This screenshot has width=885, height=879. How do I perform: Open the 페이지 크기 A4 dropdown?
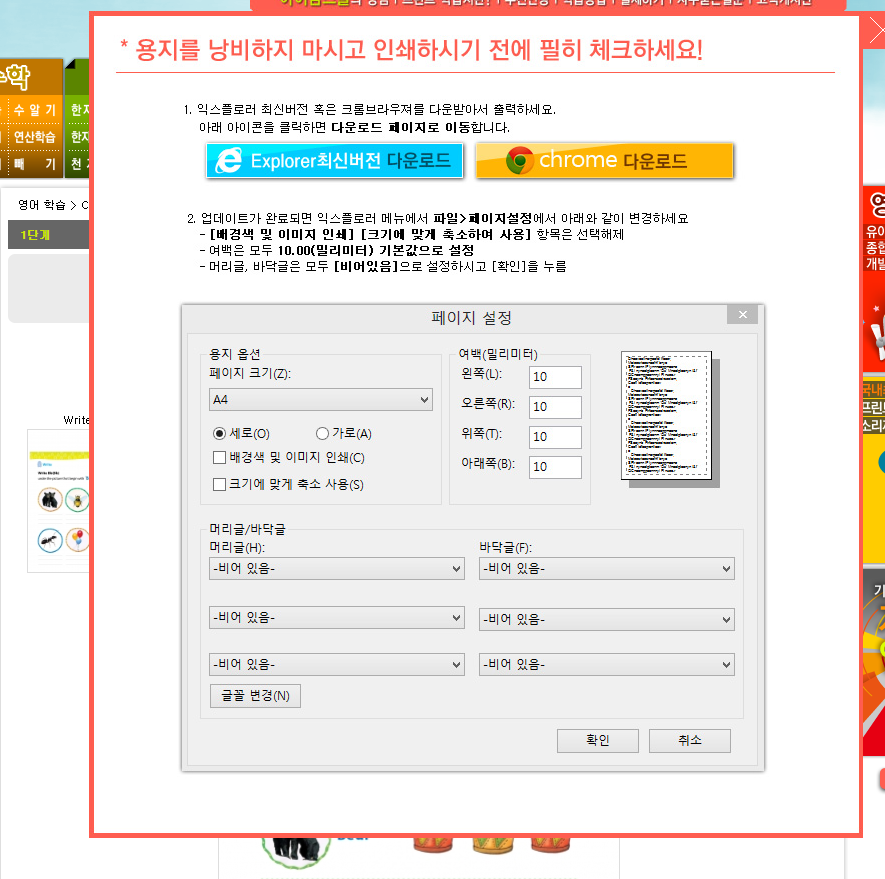coord(321,400)
